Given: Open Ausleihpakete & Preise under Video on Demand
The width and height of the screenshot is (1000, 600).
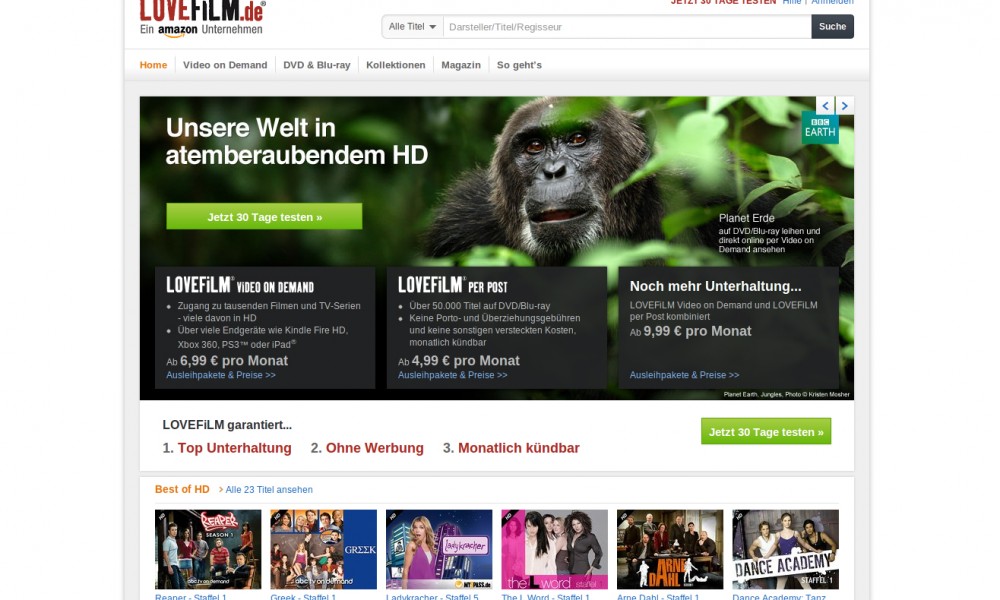Looking at the screenshot, I should point(221,375).
